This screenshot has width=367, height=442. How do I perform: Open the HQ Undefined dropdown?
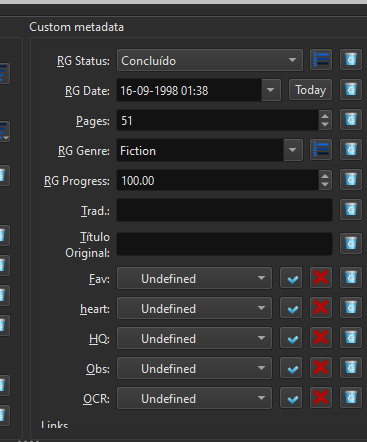(194, 338)
